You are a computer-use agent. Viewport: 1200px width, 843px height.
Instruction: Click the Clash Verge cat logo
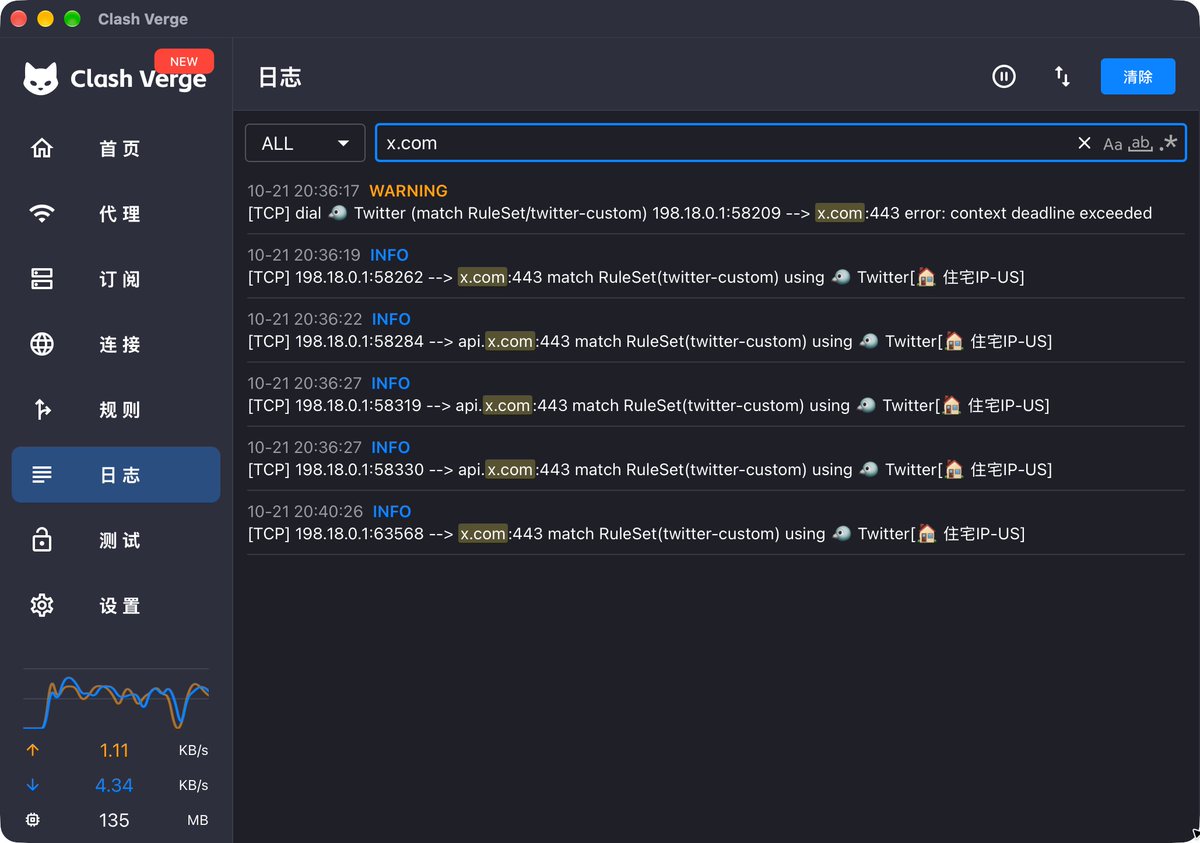point(41,79)
